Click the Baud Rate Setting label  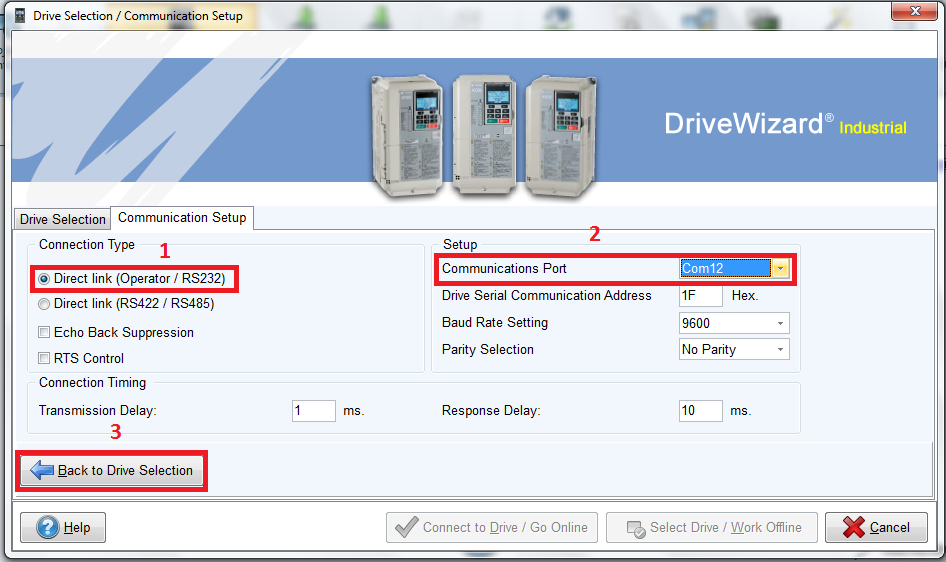(x=495, y=323)
